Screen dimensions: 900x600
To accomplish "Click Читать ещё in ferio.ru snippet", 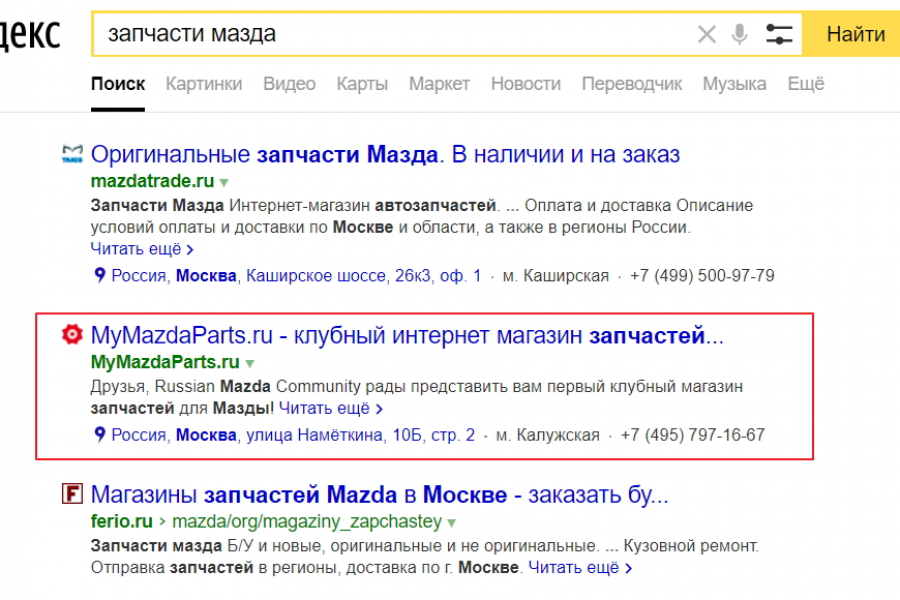I will (580, 568).
